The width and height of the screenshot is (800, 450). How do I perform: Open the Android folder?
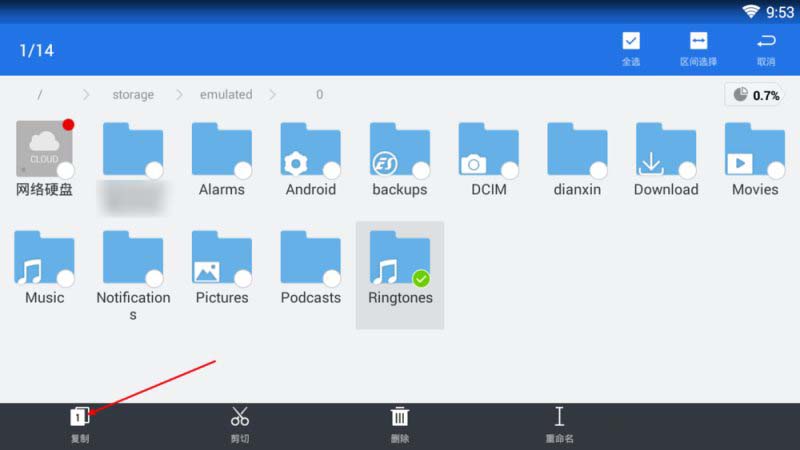[x=310, y=149]
